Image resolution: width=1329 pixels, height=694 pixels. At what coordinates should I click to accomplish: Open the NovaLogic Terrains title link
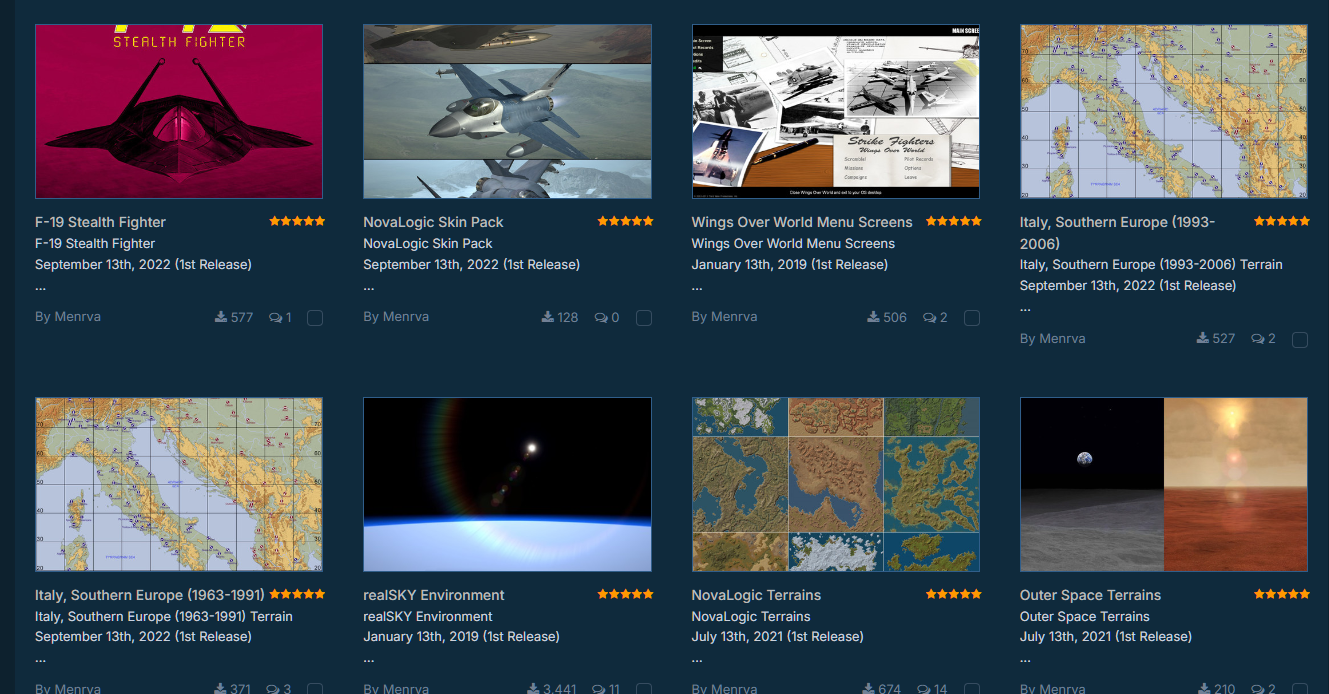pos(756,595)
